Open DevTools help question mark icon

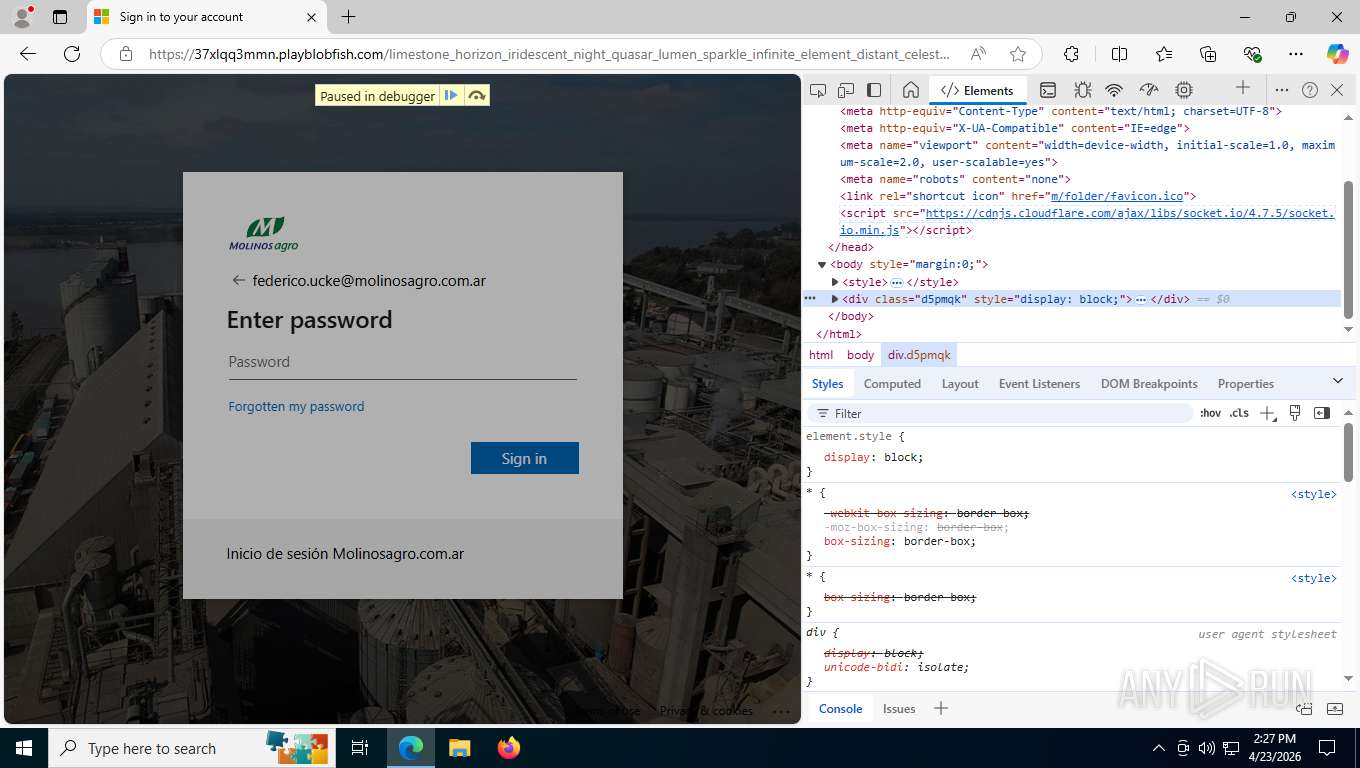pos(1310,90)
